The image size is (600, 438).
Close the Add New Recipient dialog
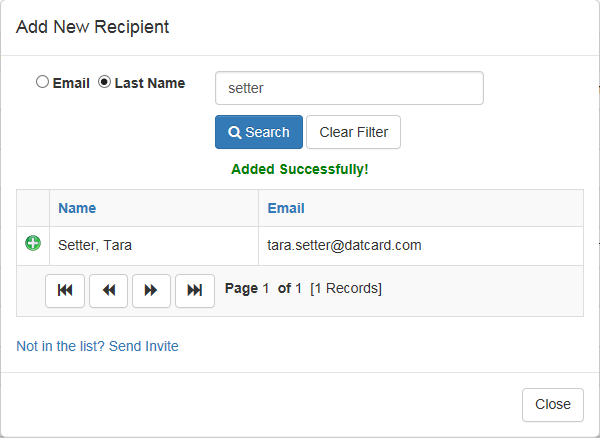pyautogui.click(x=553, y=405)
